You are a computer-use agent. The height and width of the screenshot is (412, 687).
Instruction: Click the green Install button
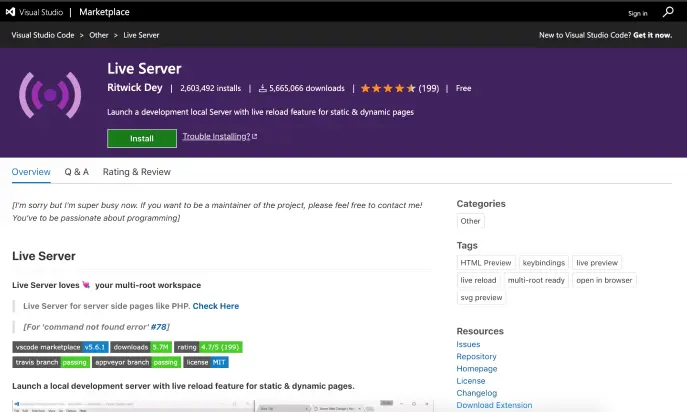click(142, 139)
